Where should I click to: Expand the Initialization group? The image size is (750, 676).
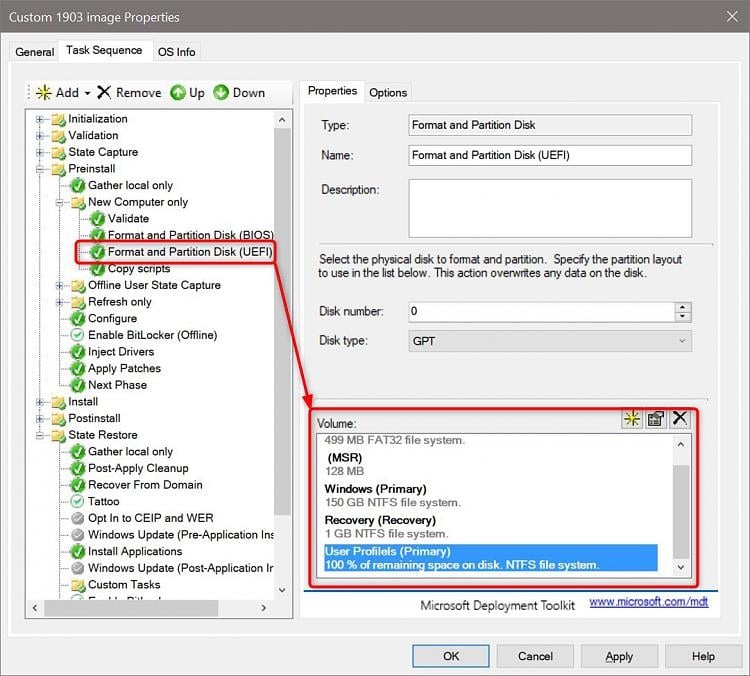click(40, 119)
